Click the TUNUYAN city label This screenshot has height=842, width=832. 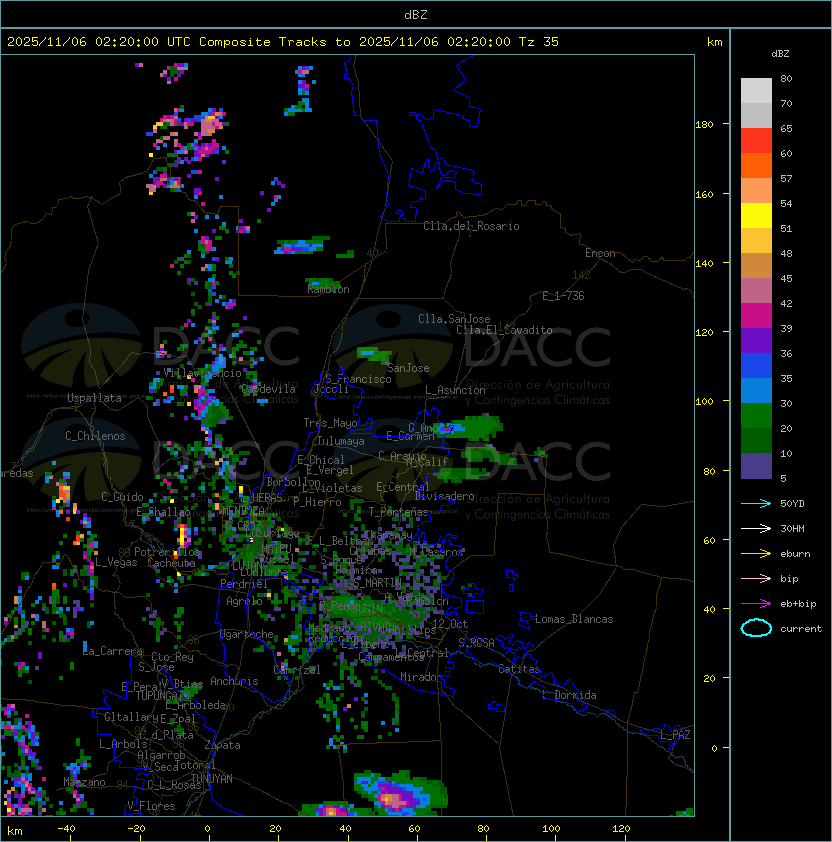[x=212, y=779]
